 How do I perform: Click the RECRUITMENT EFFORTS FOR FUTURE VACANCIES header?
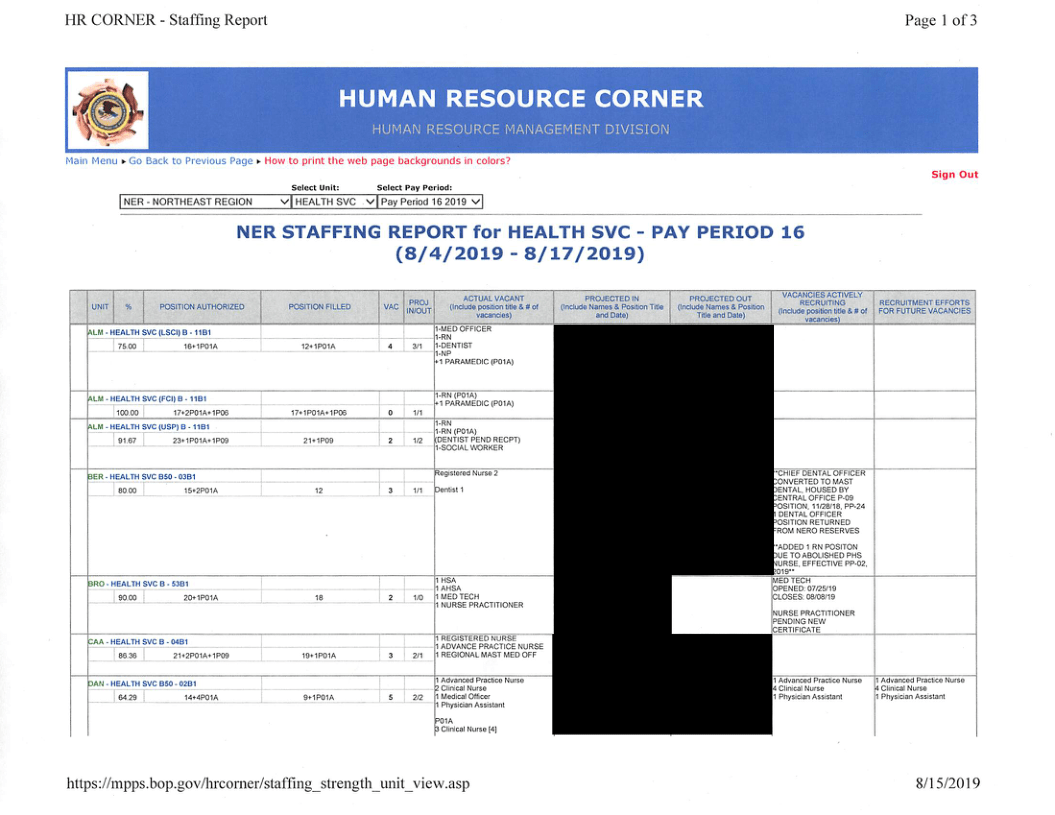tap(924, 307)
